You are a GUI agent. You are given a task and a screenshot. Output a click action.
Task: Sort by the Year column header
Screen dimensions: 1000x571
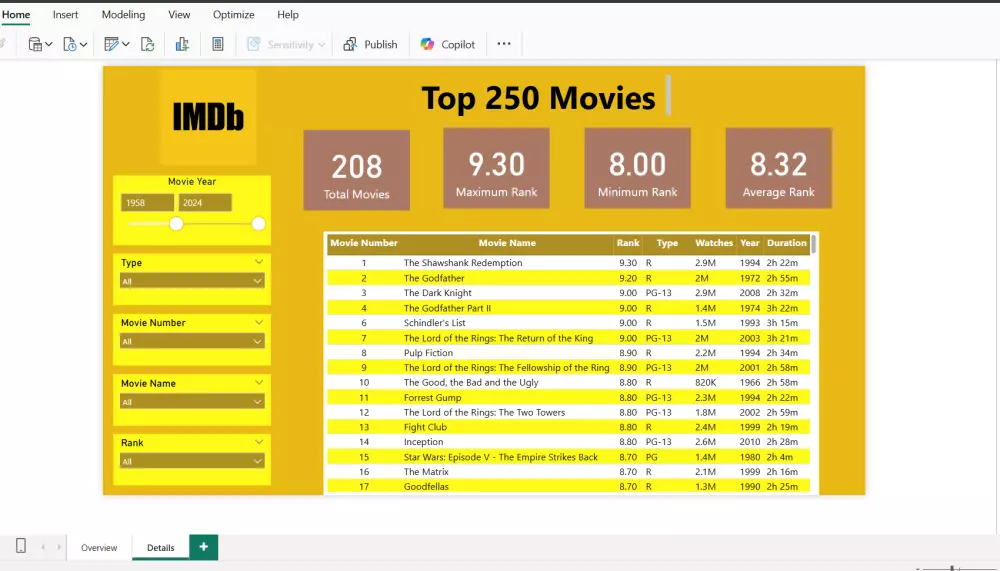coord(749,243)
